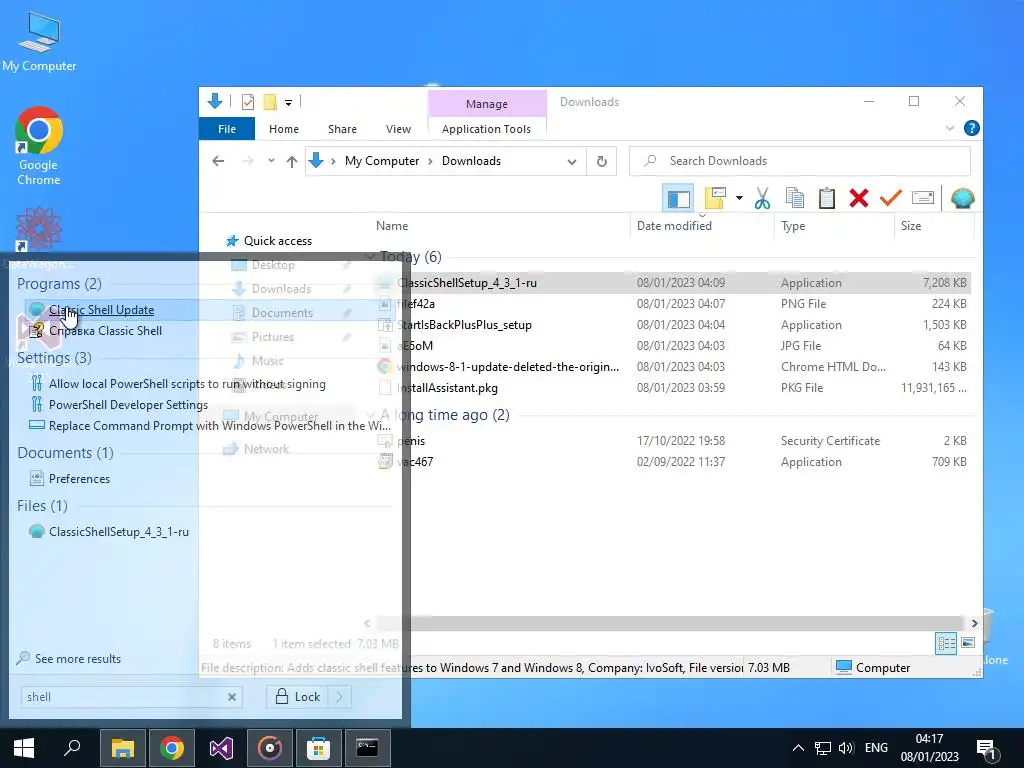Viewport: 1024px width, 768px height.
Task: Open ClassicShellSetup_4_3_1-ru file result in start menu
Action: [118, 532]
